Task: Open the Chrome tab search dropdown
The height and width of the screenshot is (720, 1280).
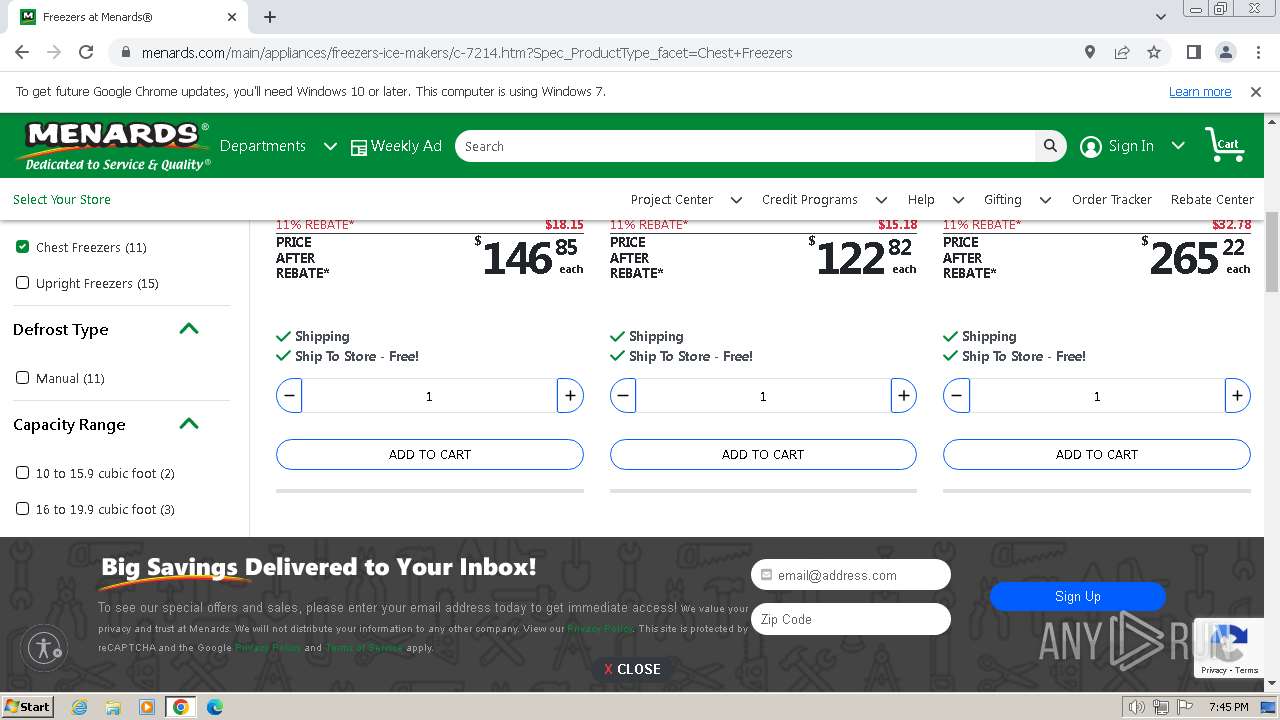Action: [x=1160, y=17]
